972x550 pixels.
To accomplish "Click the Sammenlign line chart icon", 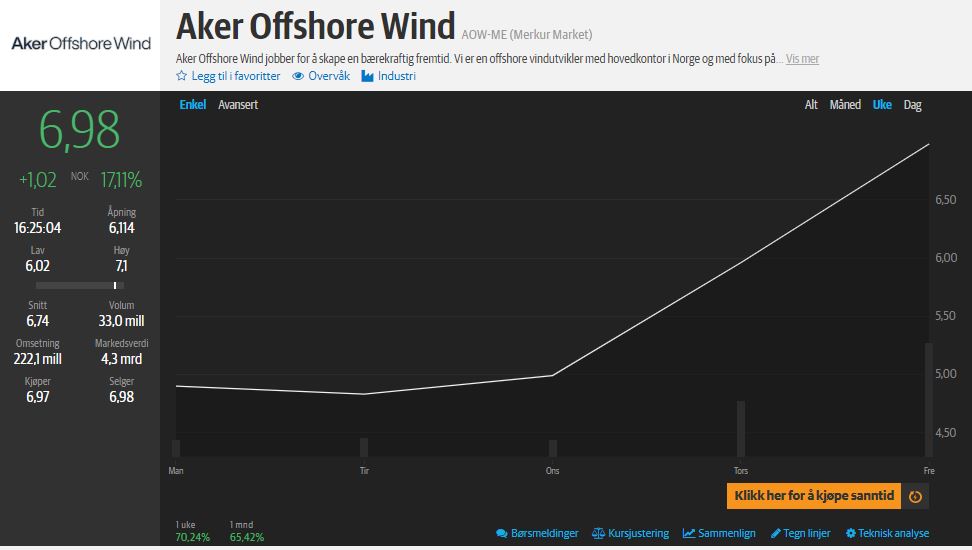I will pos(689,533).
